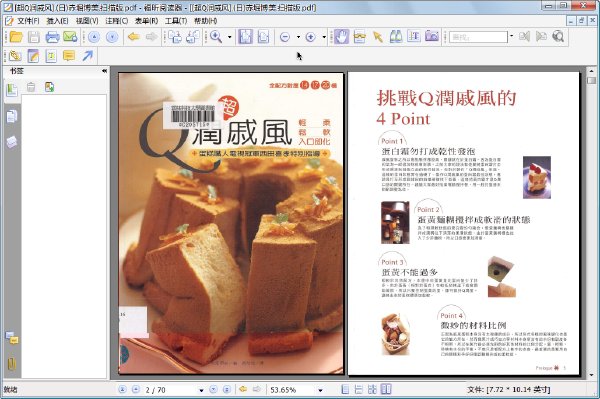Image resolution: width=600 pixels, height=399 pixels.
Task: Select the blue arrow annotation tool
Action: 88,56
